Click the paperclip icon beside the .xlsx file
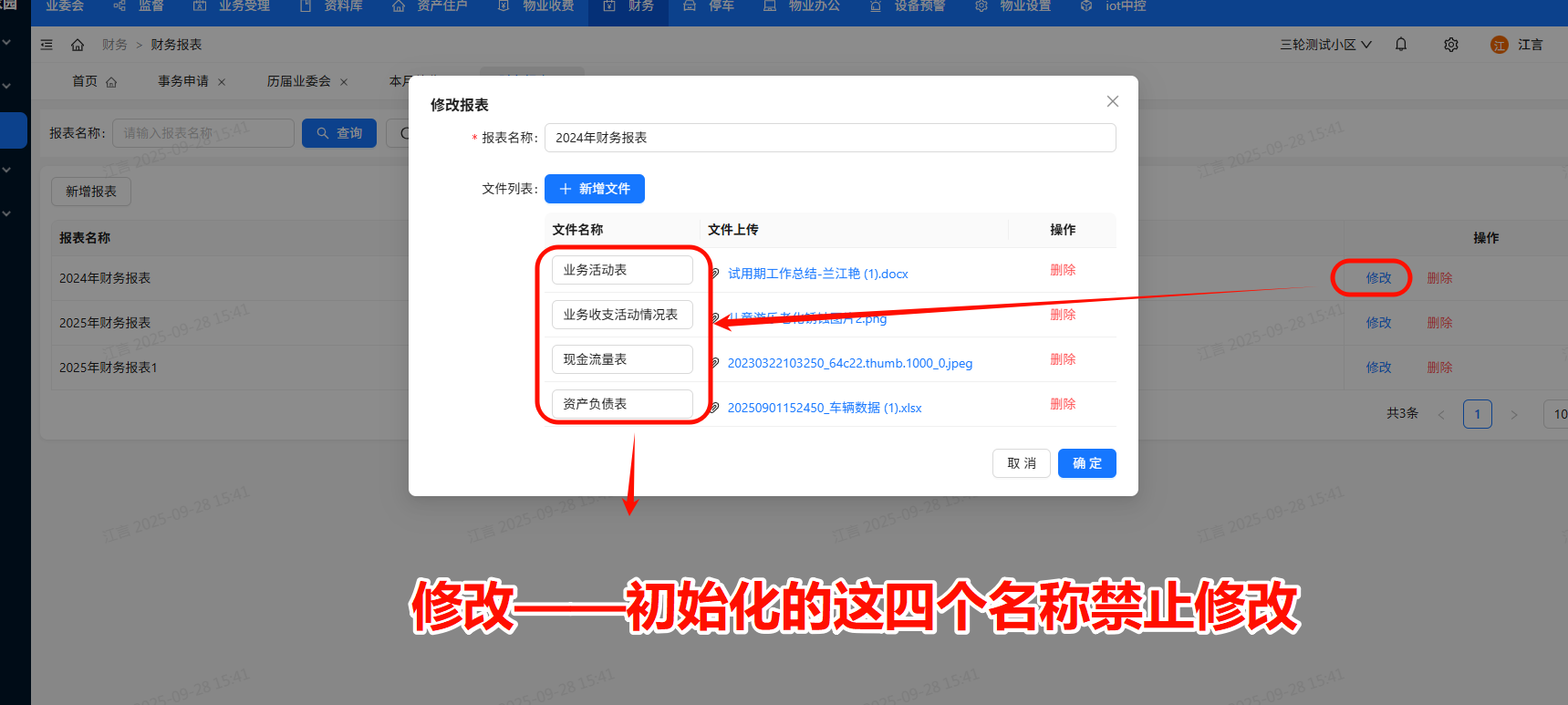Screen dimensions: 1568x705 click(x=715, y=408)
